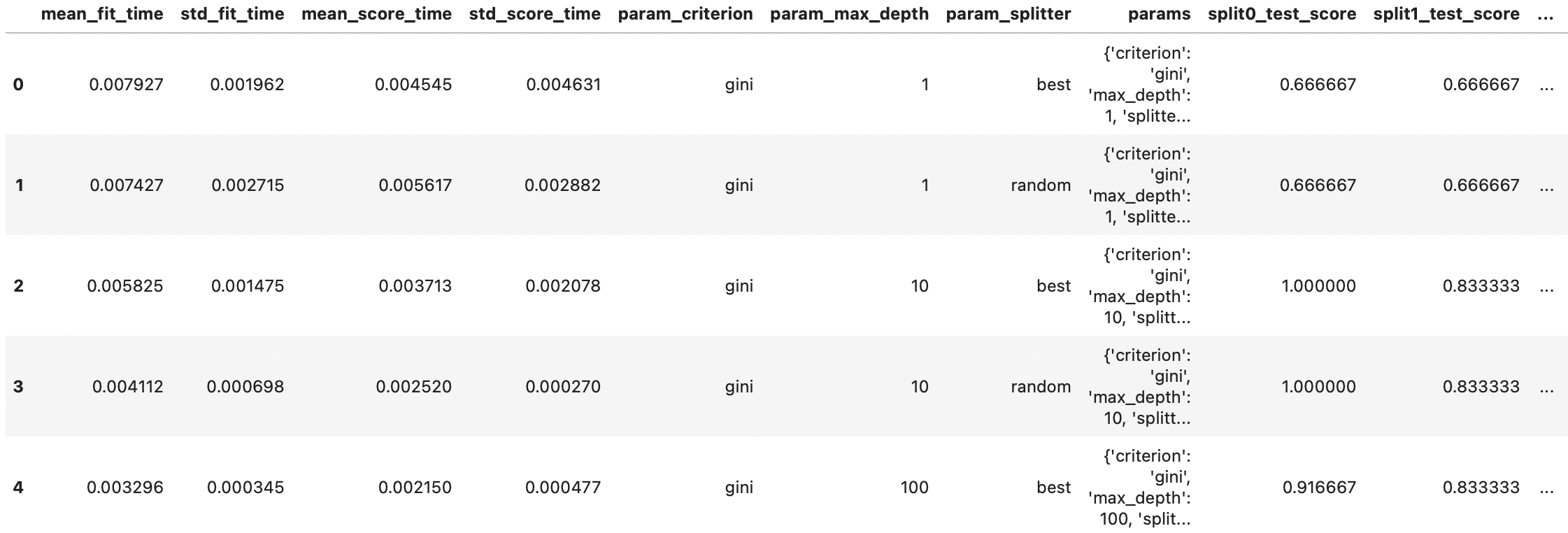
Task: Click the param_splitter column header
Action: pos(1008,14)
